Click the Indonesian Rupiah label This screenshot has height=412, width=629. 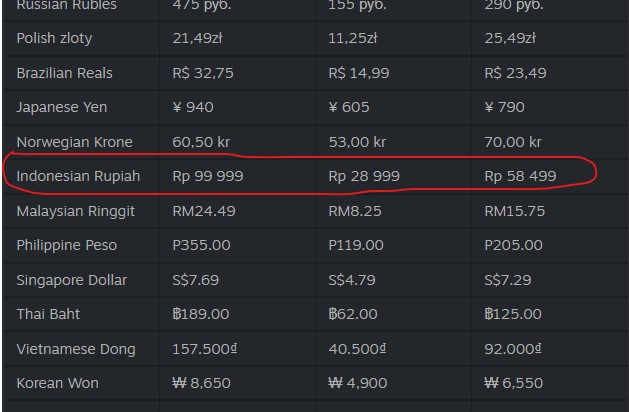[x=78, y=176]
